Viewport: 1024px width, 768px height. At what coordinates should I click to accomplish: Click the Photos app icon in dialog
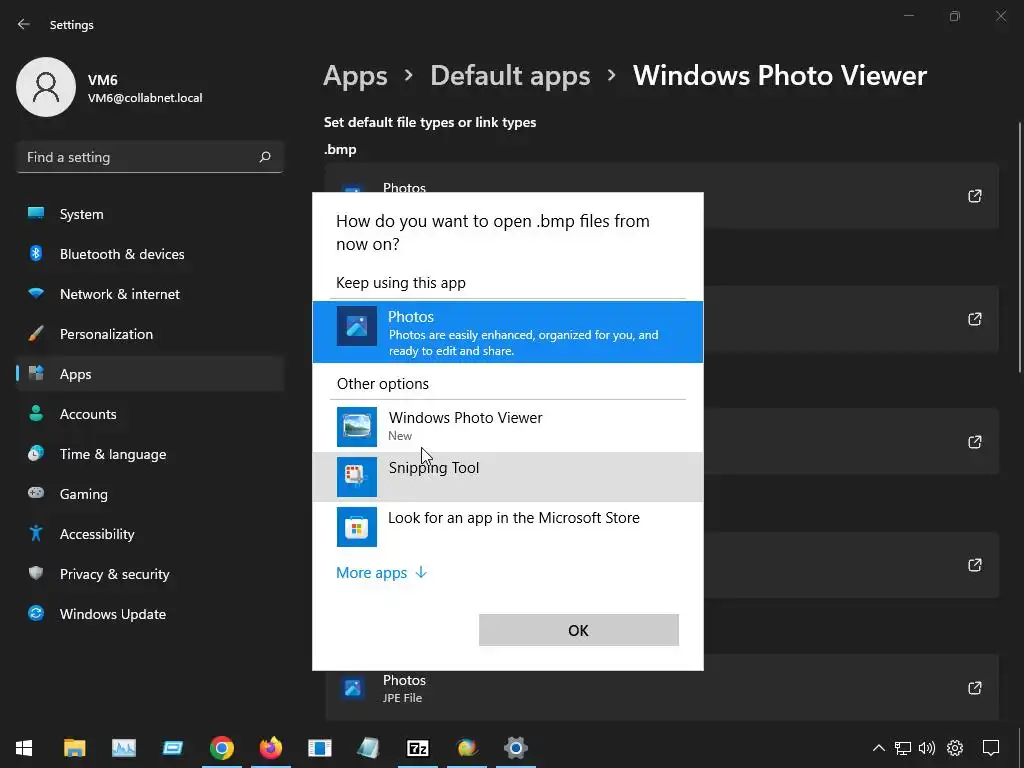click(357, 326)
